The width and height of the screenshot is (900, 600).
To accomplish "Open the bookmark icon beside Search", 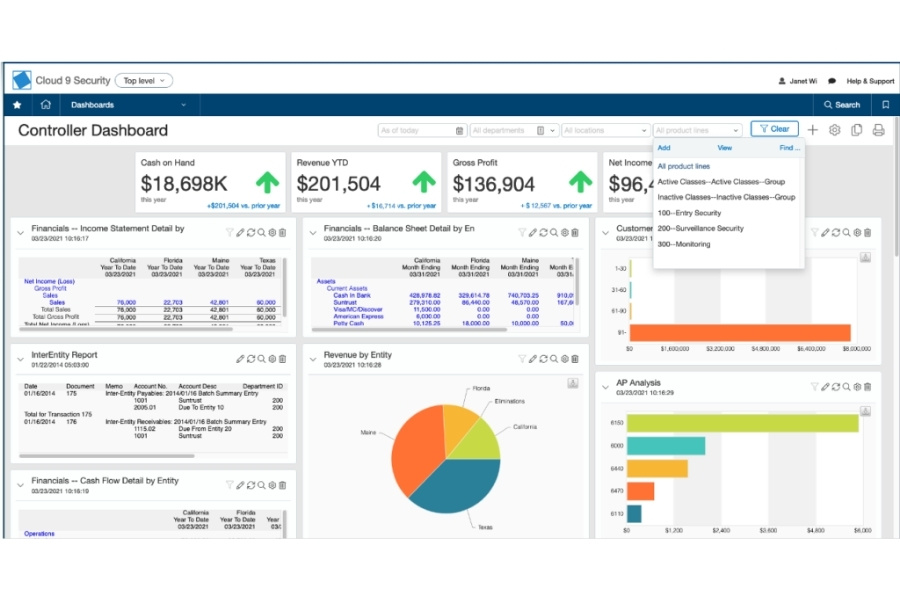I will [x=886, y=104].
